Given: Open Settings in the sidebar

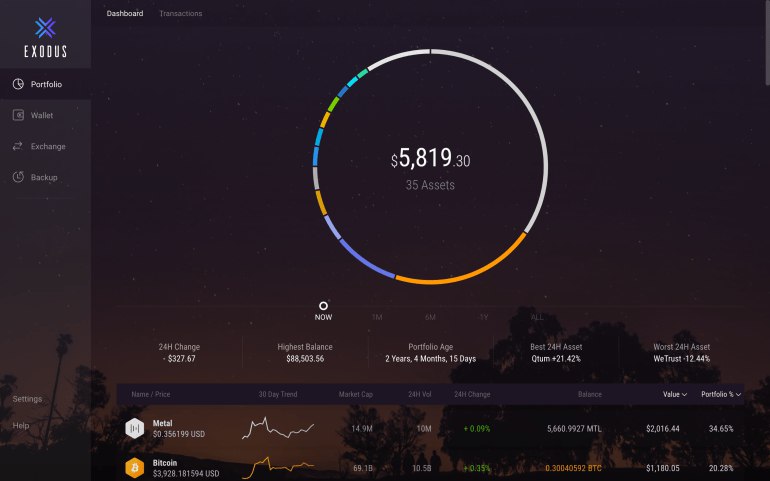Looking at the screenshot, I should pos(27,399).
